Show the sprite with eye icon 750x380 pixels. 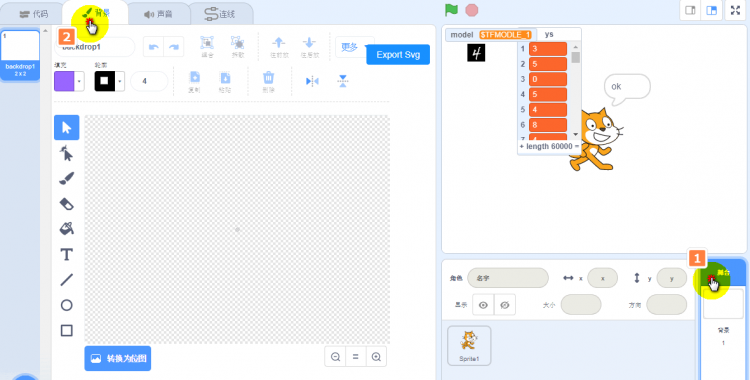coord(483,305)
